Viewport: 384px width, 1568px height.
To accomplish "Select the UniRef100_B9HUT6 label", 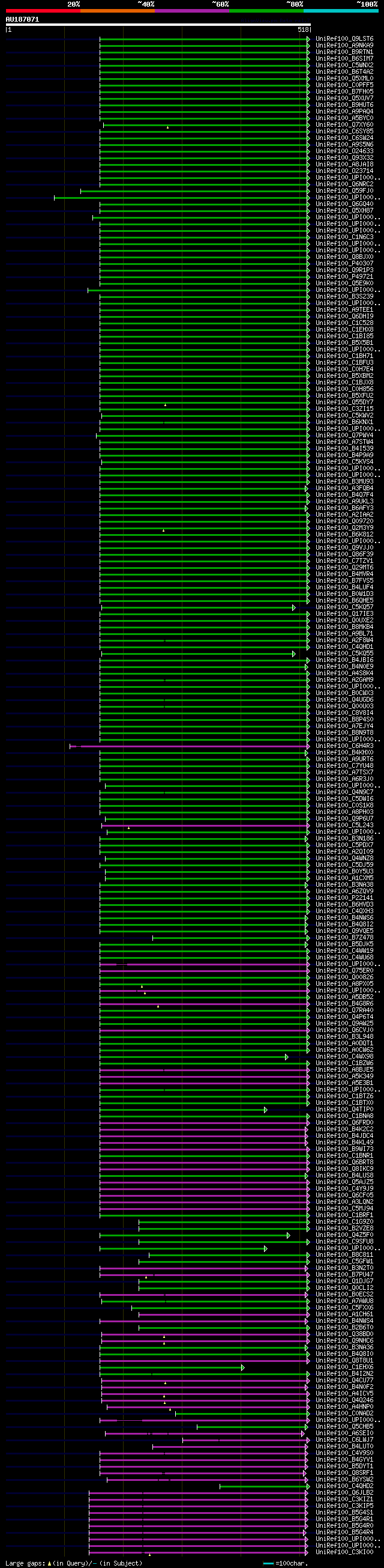I will pos(344,105).
